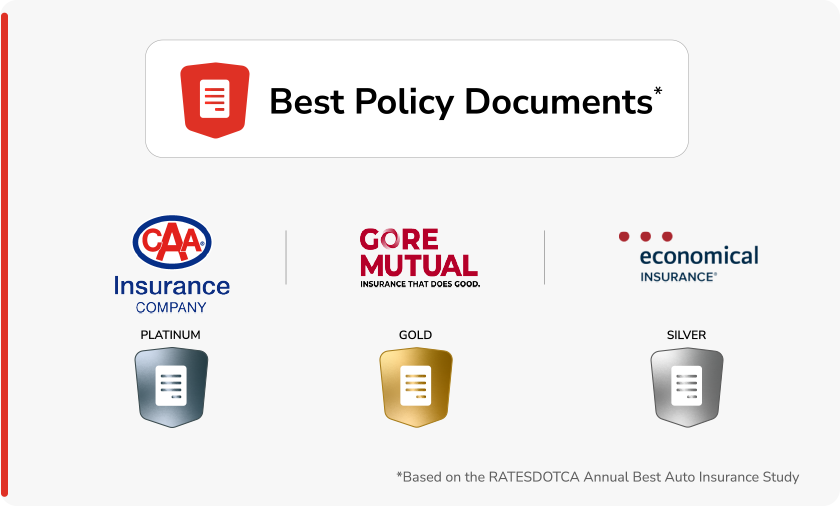The height and width of the screenshot is (506, 840).
Task: Click the gold shield badge
Action: click(x=416, y=387)
